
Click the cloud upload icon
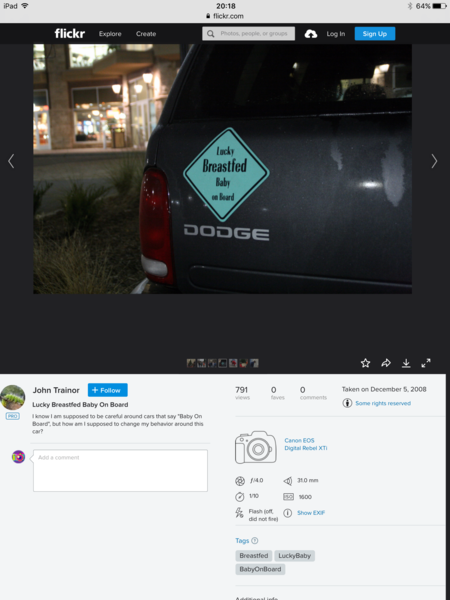[311, 34]
